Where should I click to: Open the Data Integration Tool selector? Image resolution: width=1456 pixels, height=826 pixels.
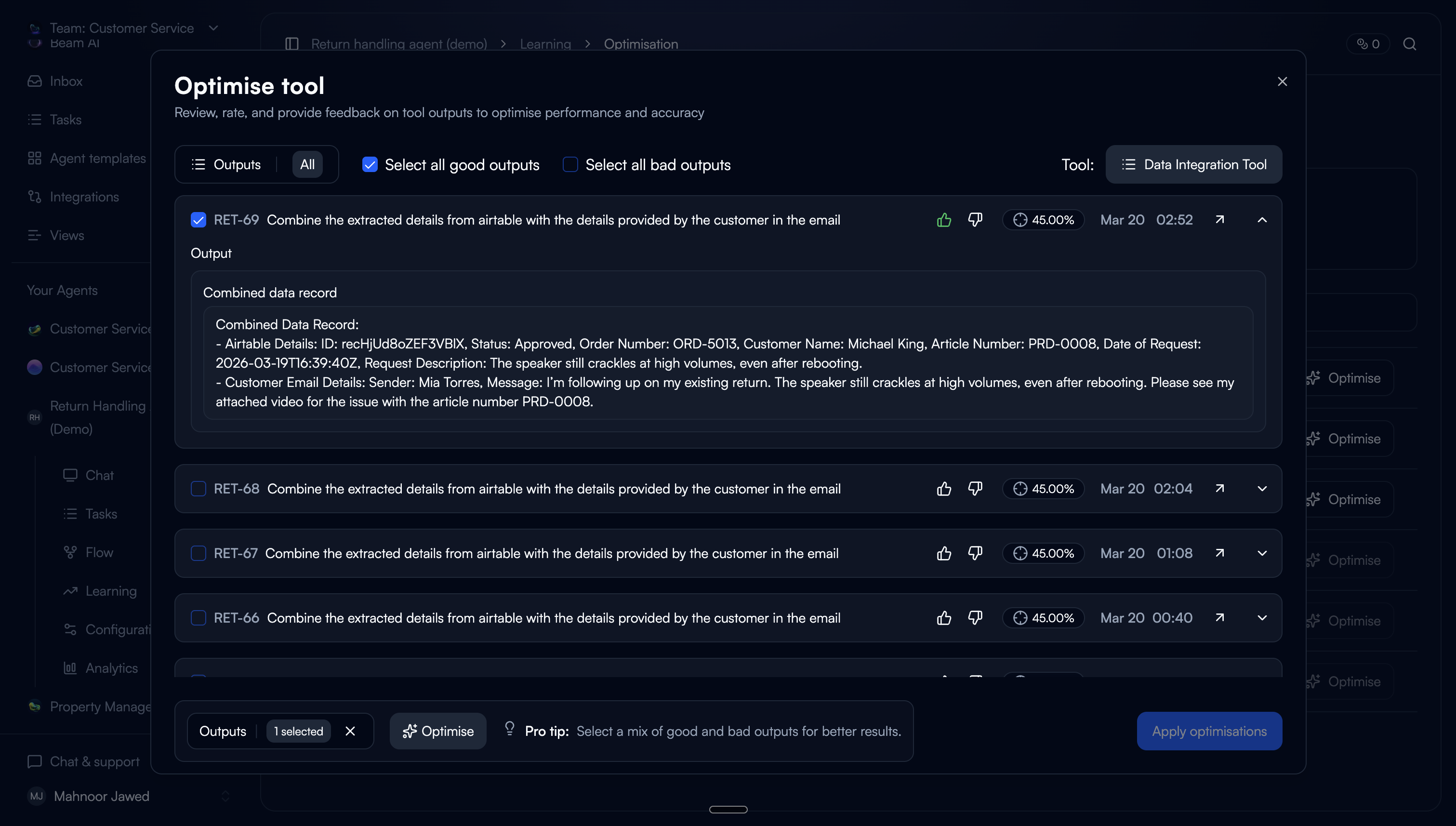click(1193, 164)
